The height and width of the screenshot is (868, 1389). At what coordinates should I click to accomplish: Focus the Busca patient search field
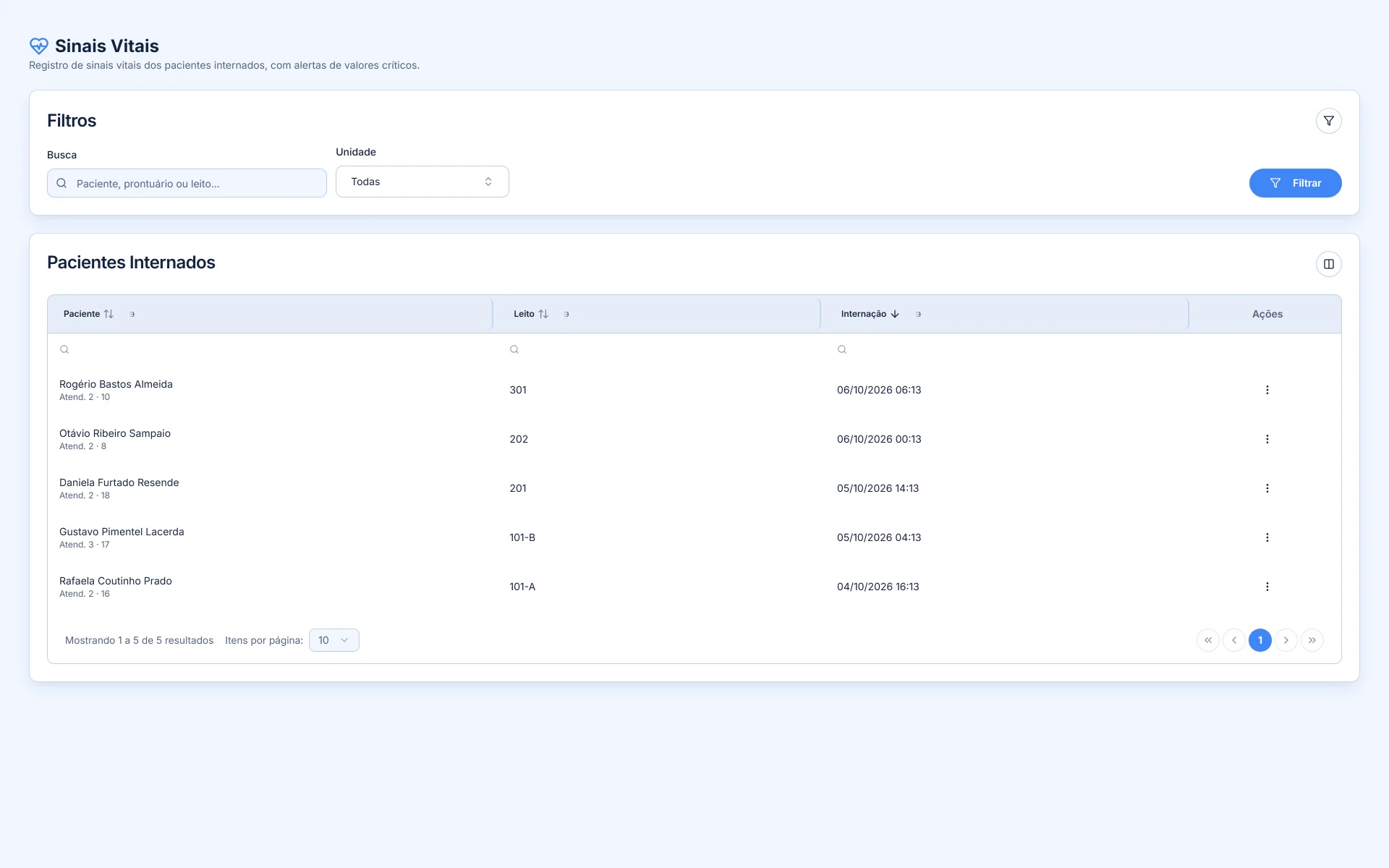click(x=187, y=183)
